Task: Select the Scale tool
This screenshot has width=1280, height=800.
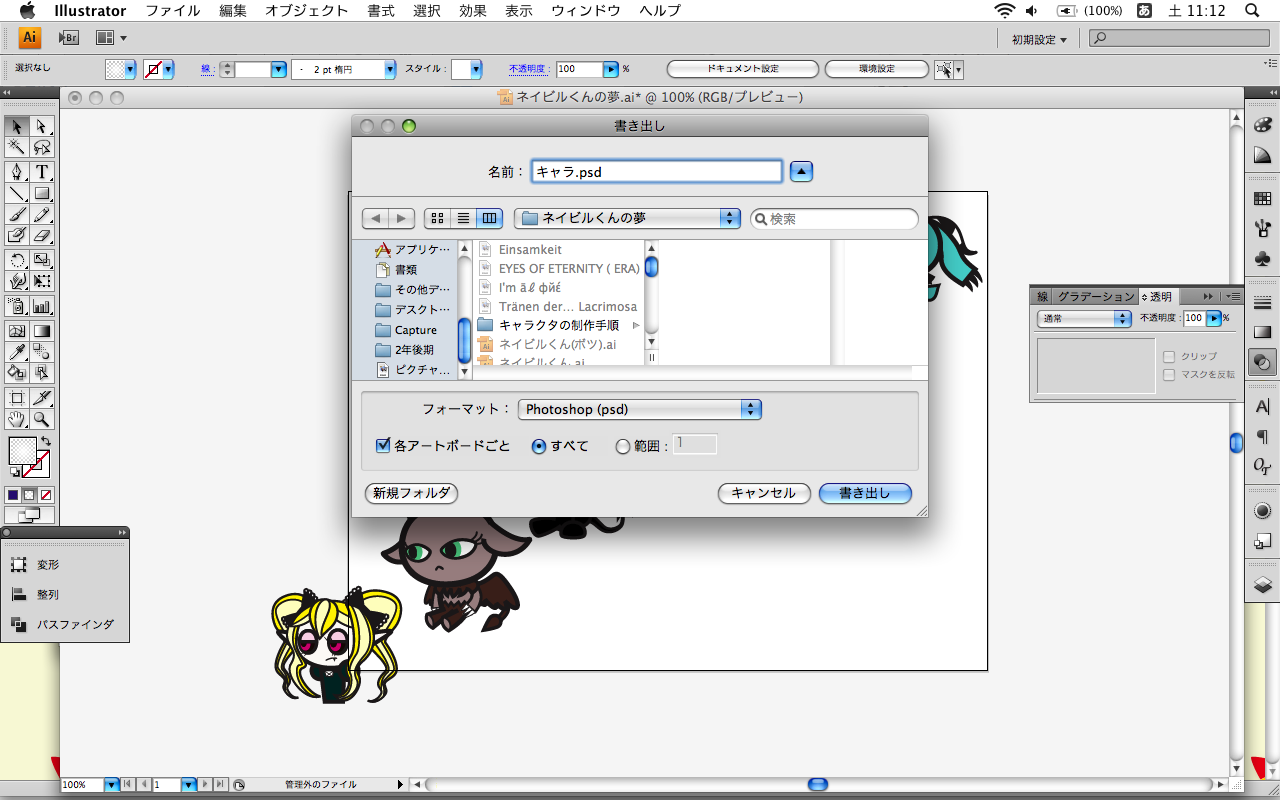Action: pyautogui.click(x=42, y=260)
